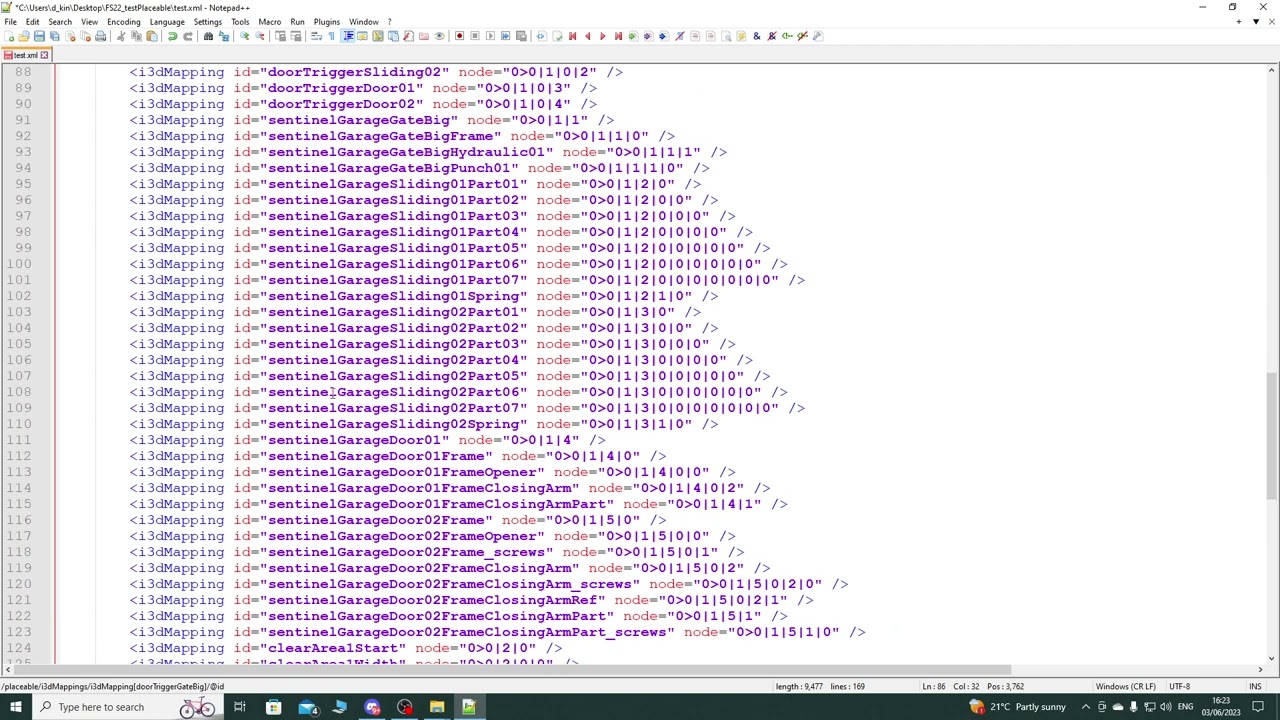Go to previous difference red arrow
The image size is (1280, 720).
click(x=587, y=36)
